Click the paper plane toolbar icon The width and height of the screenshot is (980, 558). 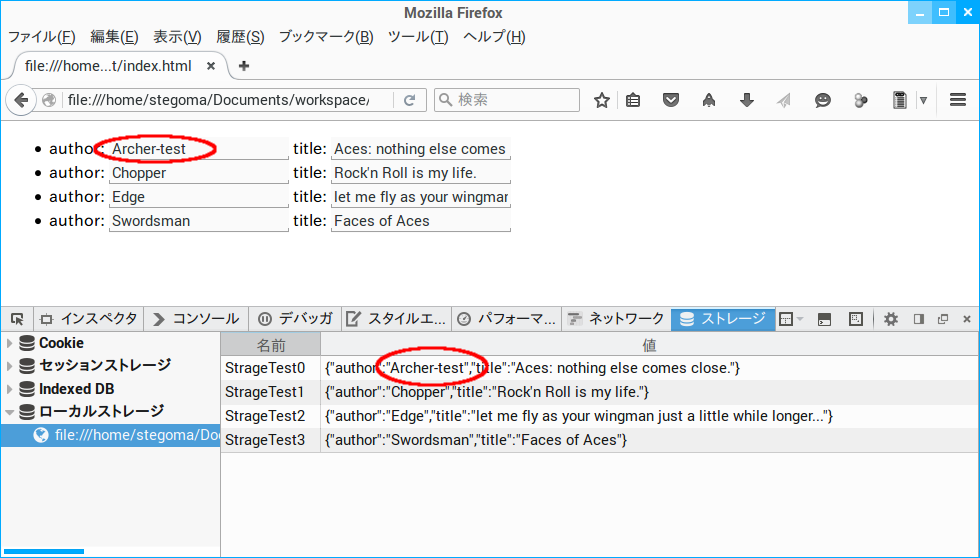(784, 100)
